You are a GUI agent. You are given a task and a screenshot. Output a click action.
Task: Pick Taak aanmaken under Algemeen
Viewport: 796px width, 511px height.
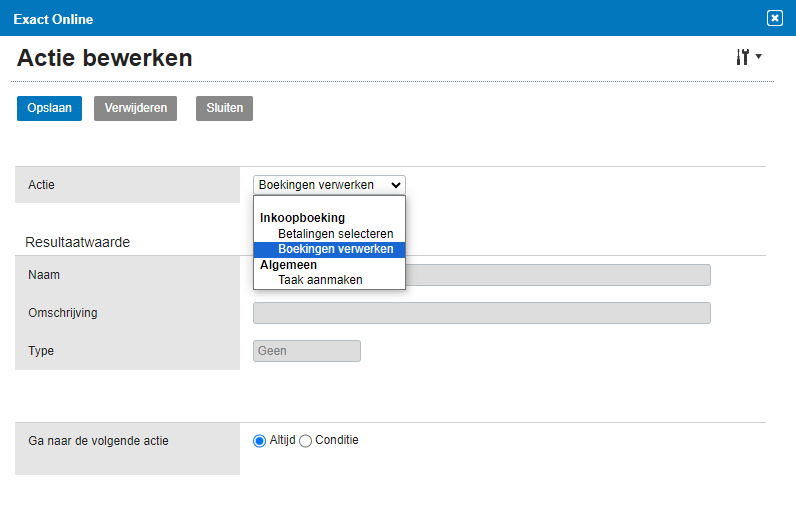coord(320,280)
